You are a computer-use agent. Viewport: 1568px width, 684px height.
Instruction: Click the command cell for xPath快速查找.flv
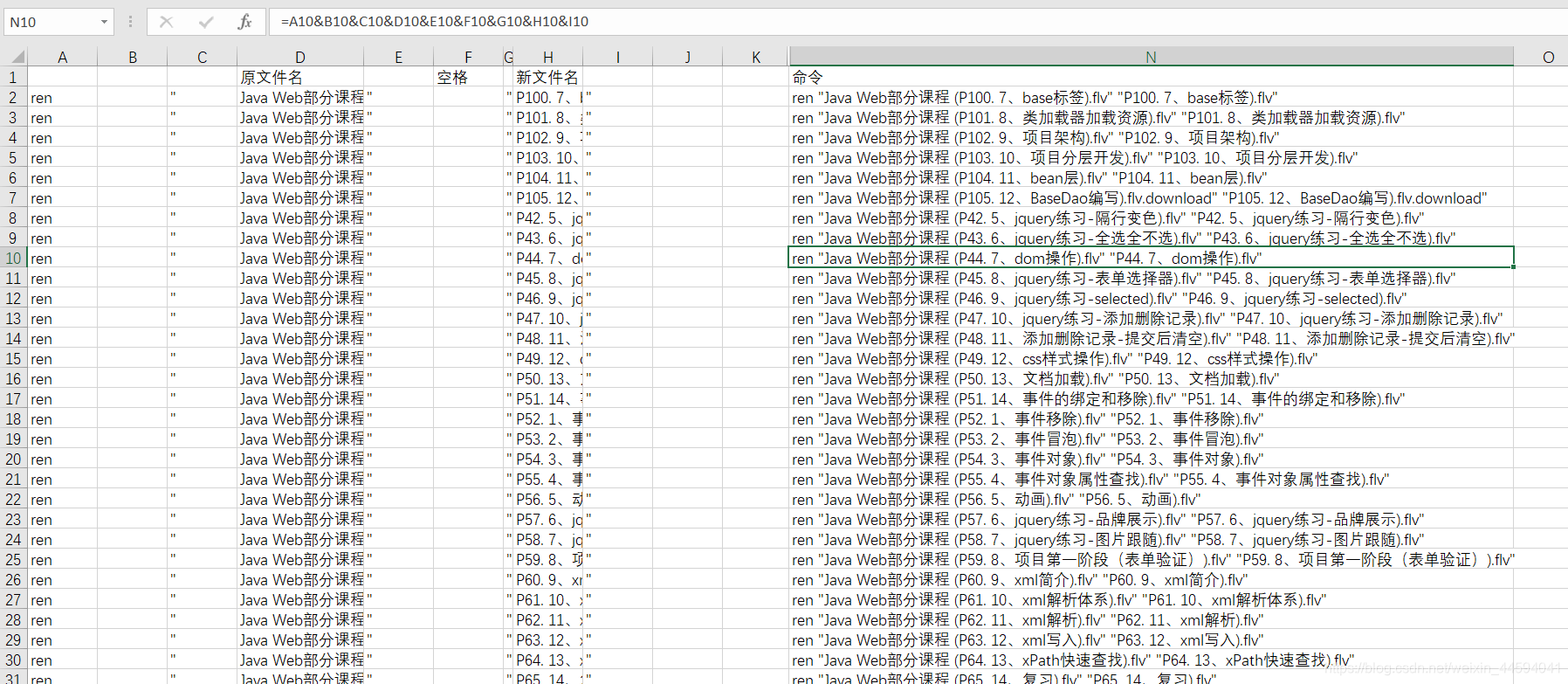click(x=1152, y=660)
